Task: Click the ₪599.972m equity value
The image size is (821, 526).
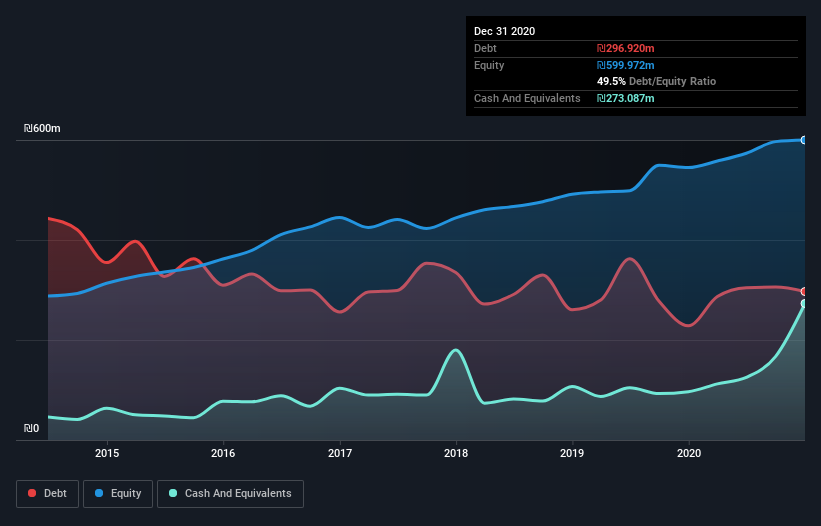Action: pyautogui.click(x=626, y=65)
